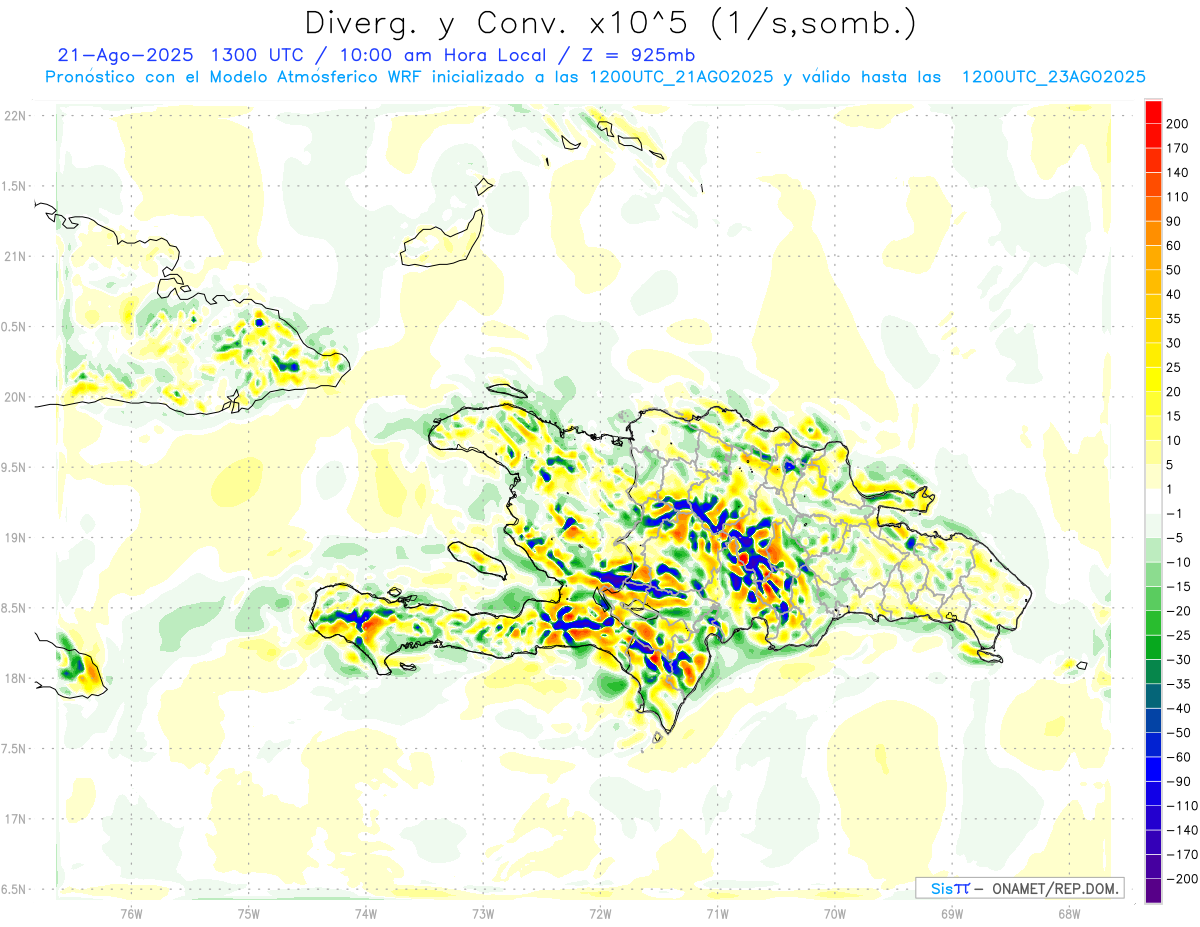1200x927 pixels.
Task: Click the colorbar value -110
Action: coord(1181,806)
